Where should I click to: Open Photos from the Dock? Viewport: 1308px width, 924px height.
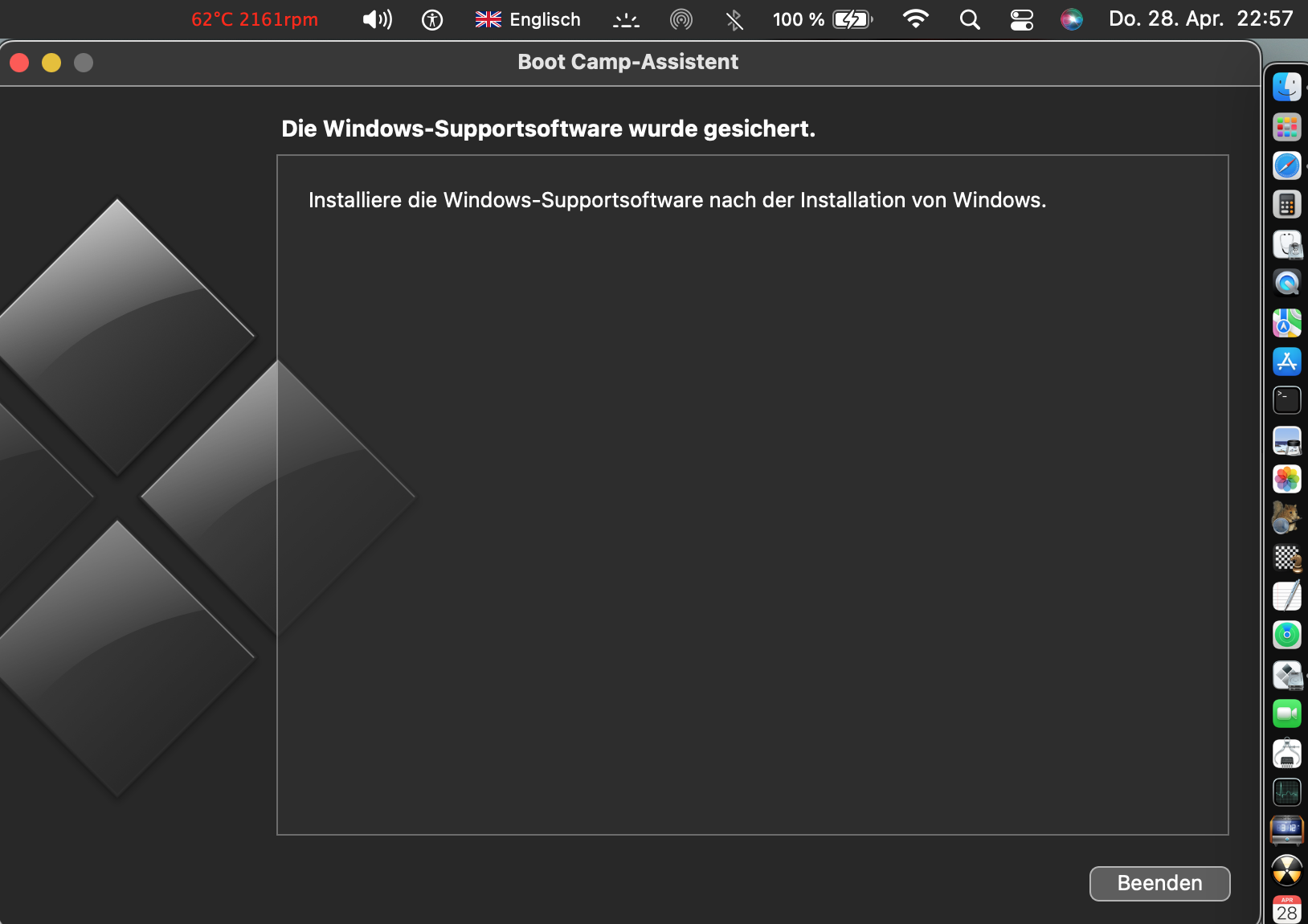pyautogui.click(x=1287, y=479)
